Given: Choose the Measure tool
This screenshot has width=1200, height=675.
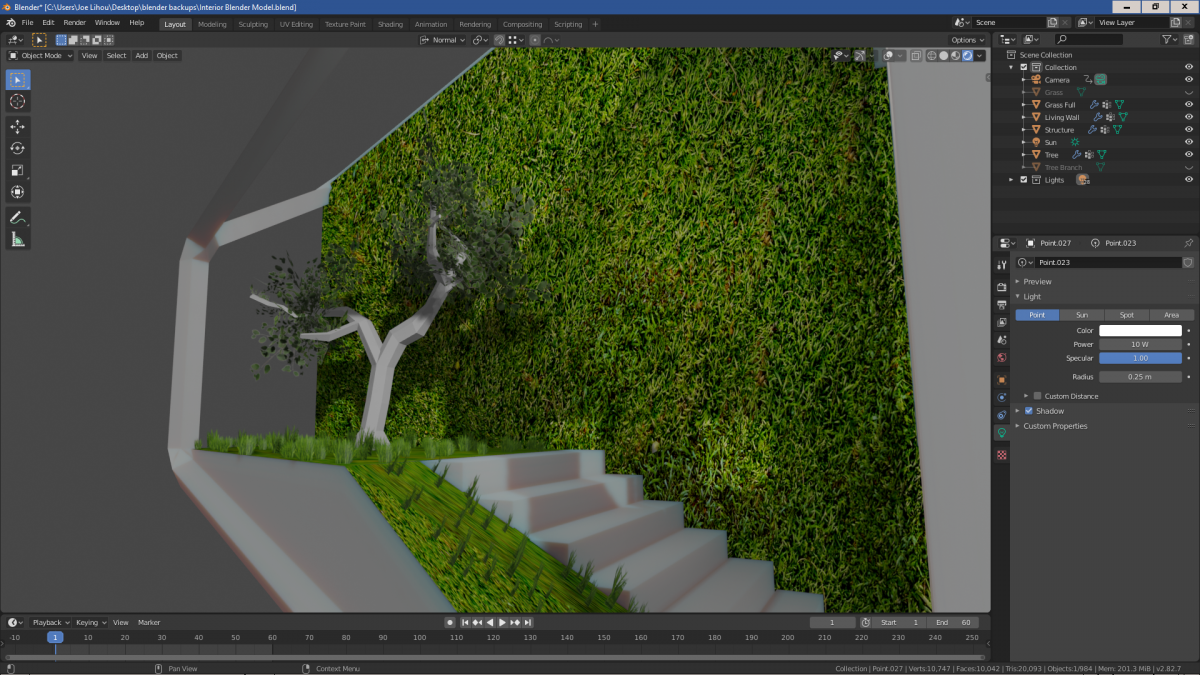Looking at the screenshot, I should tap(17, 239).
